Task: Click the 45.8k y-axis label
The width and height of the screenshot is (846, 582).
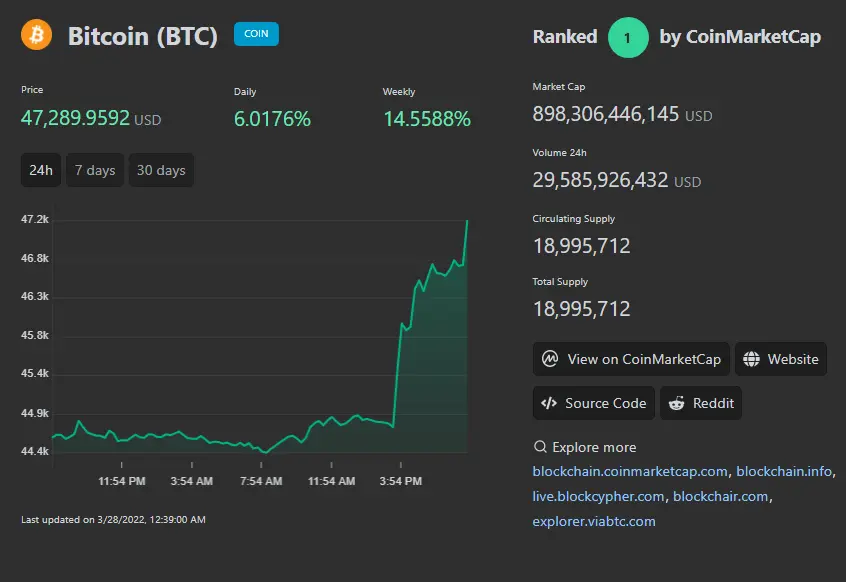Action: pos(35,335)
